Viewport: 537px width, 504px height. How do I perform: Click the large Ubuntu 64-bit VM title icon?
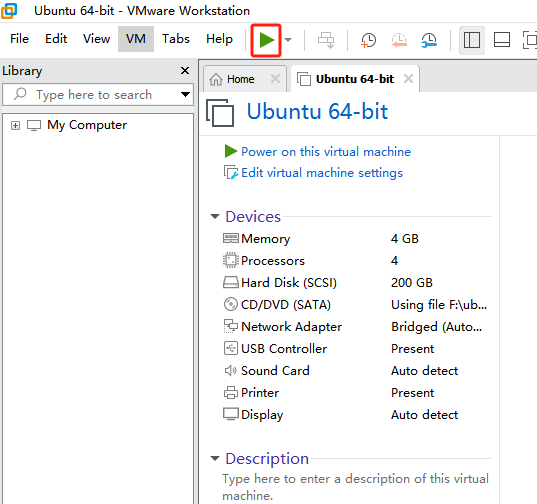(x=220, y=113)
